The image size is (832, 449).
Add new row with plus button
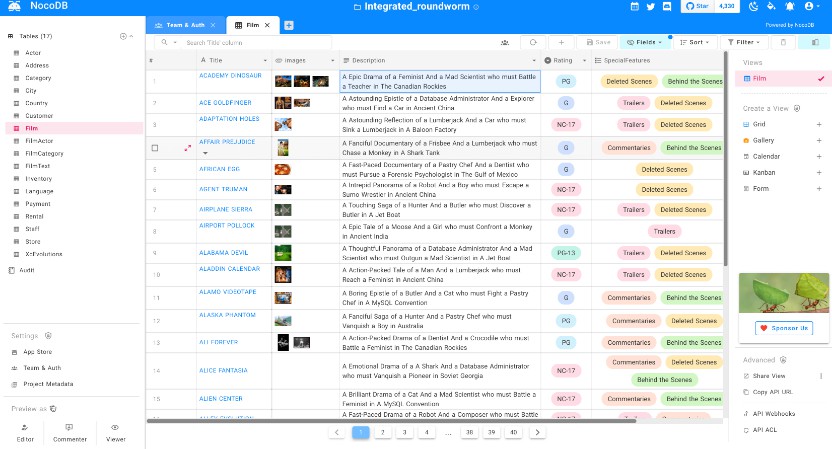[x=562, y=43]
